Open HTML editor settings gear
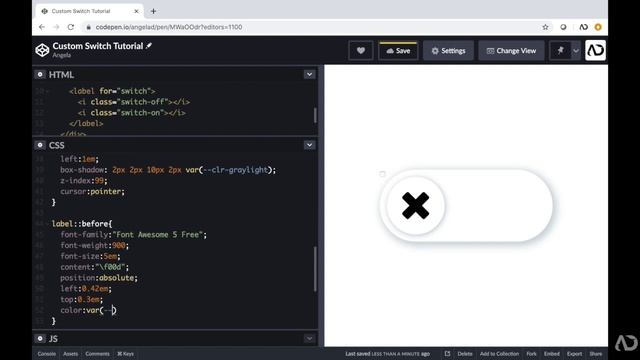This screenshot has width=640, height=360. [40, 74]
